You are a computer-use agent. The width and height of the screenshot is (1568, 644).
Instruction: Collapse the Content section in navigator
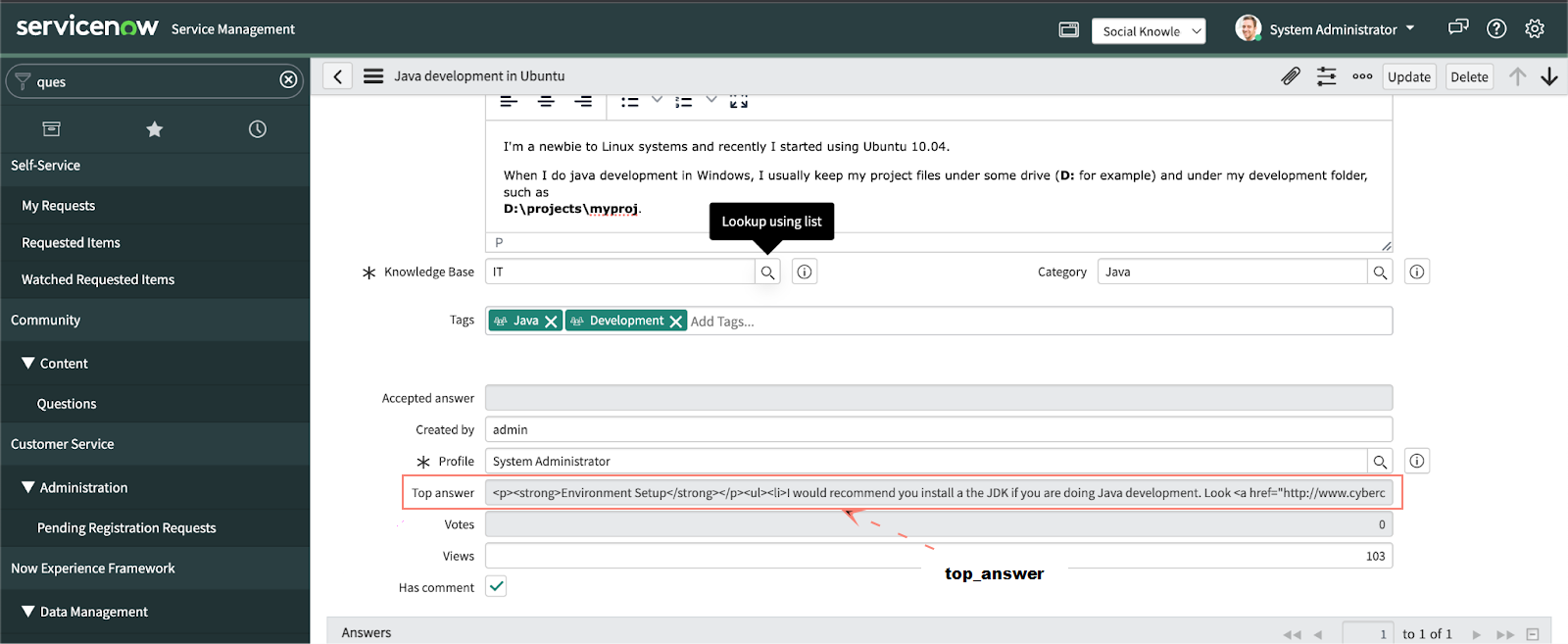[28, 364]
